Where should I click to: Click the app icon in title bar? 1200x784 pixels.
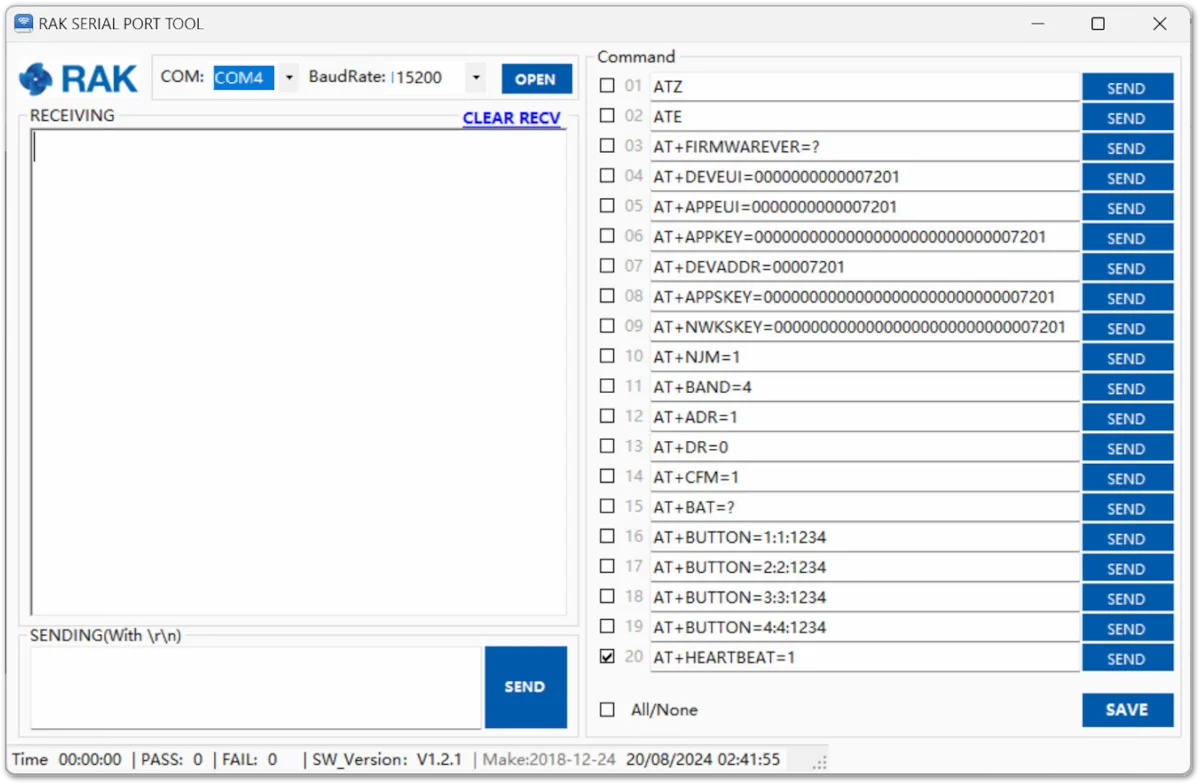(x=22, y=23)
